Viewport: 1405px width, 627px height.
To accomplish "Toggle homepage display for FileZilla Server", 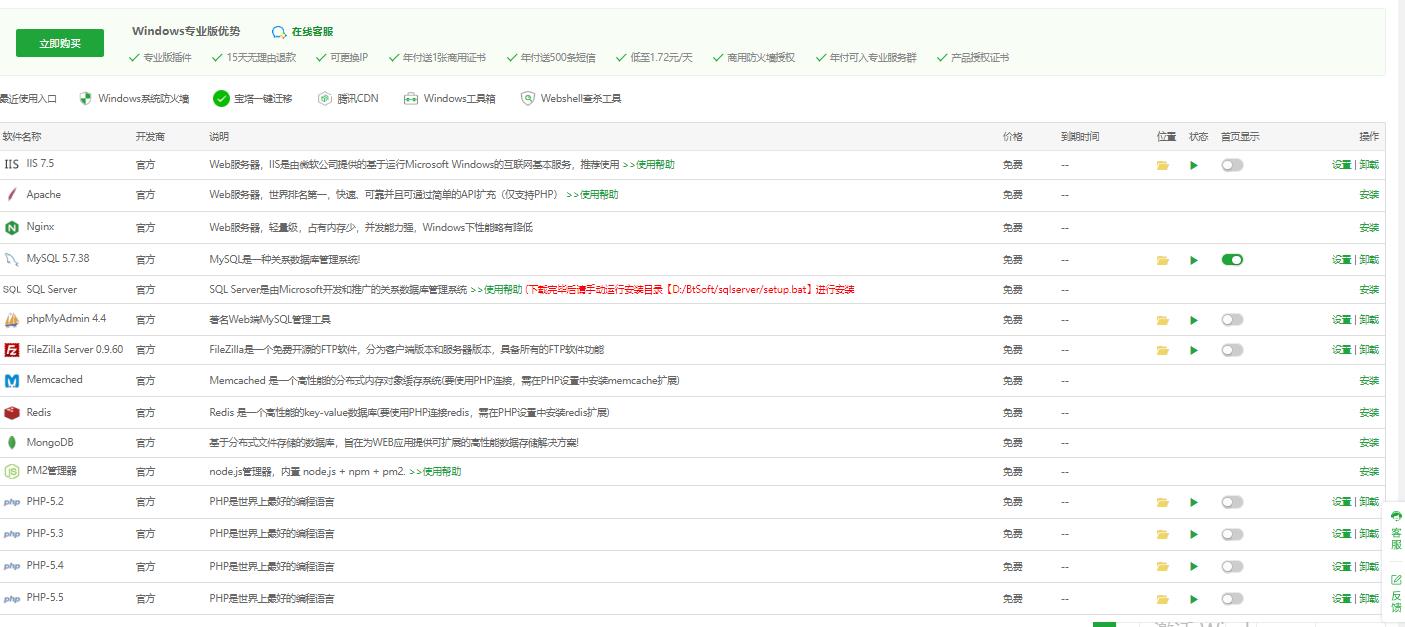I will coord(1232,350).
